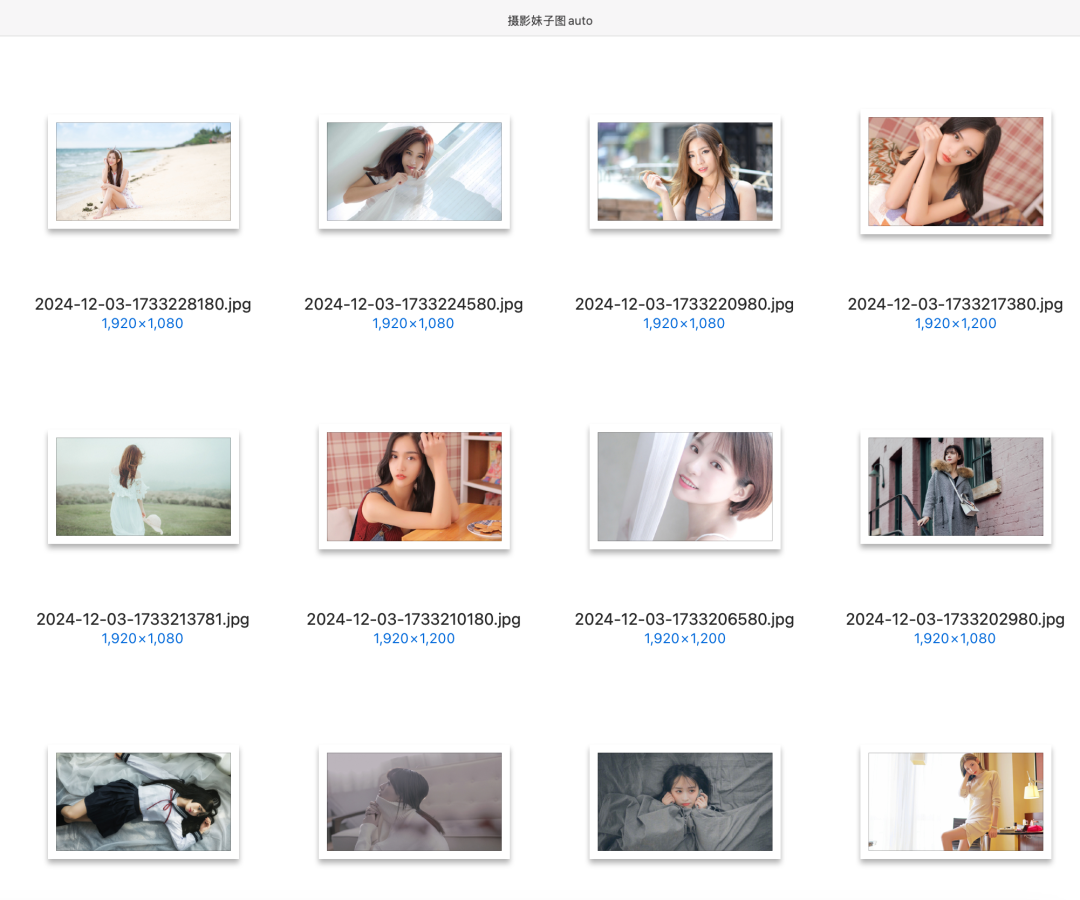This screenshot has height=900, width=1080.
Task: Choose the 2024-12-03-1733210180.jpg thumbnail
Action: pos(414,486)
